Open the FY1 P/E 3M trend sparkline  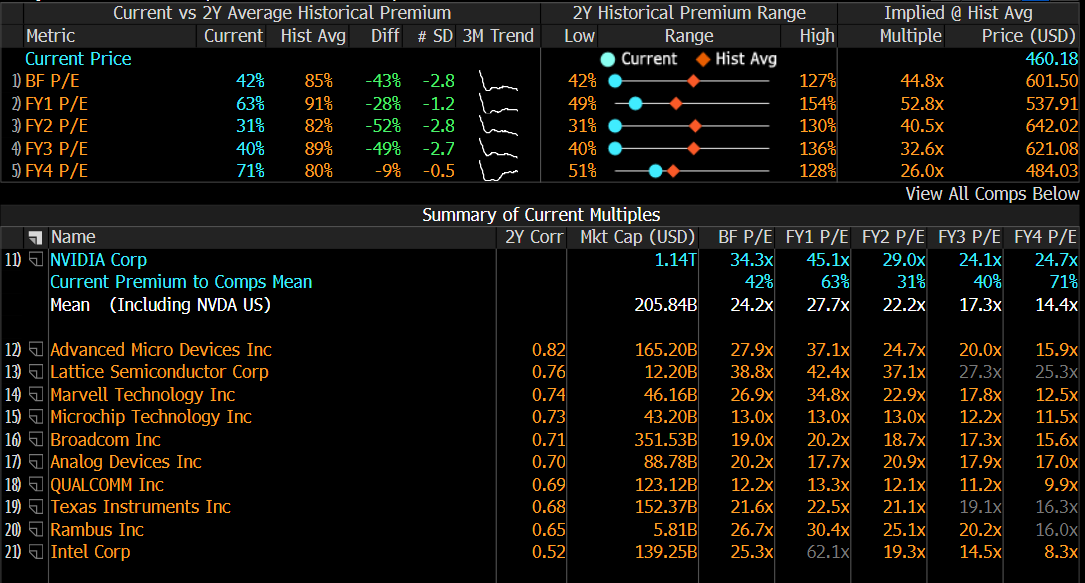click(x=498, y=104)
